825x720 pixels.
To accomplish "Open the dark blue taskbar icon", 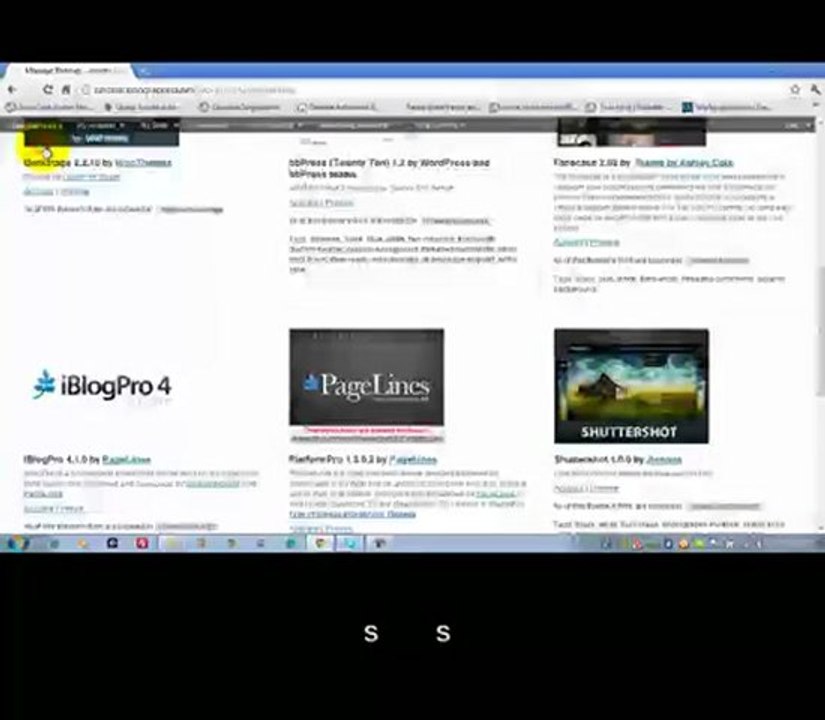I will tap(112, 543).
